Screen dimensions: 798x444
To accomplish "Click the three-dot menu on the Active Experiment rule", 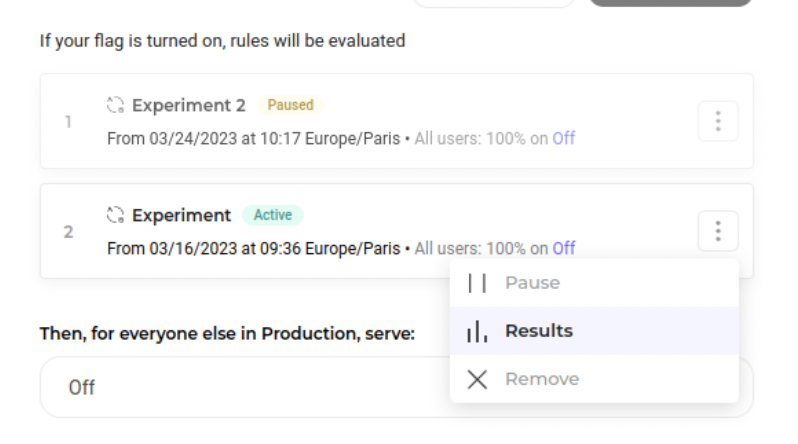I will [x=717, y=231].
